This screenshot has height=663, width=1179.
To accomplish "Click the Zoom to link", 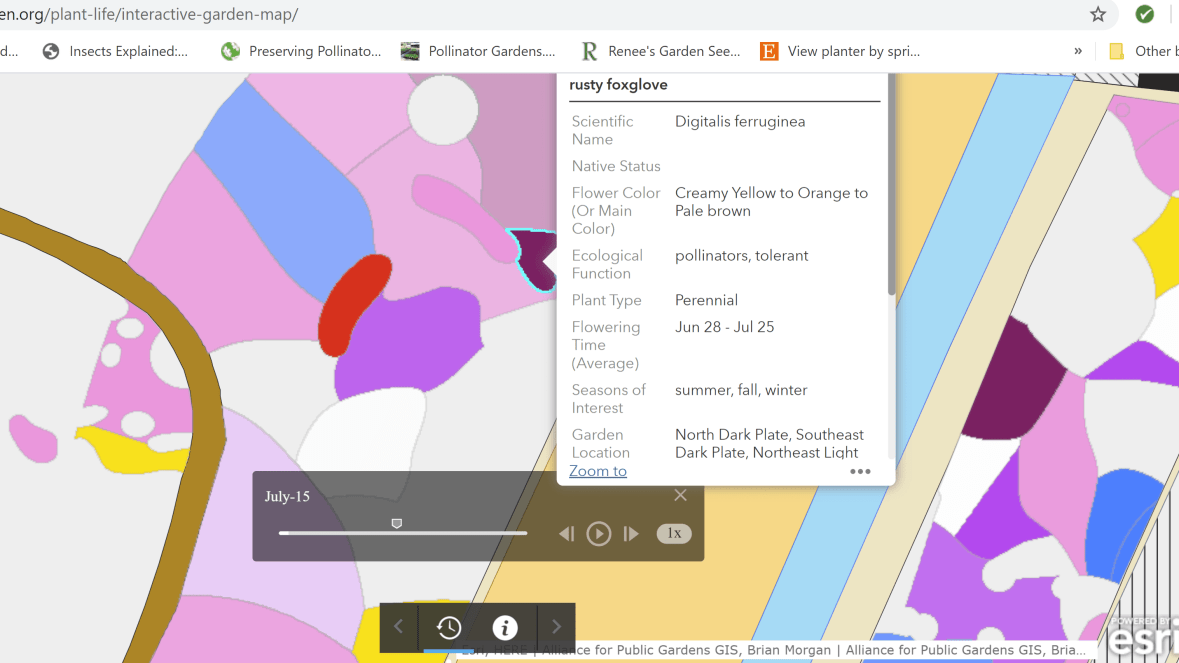I will click(x=598, y=471).
